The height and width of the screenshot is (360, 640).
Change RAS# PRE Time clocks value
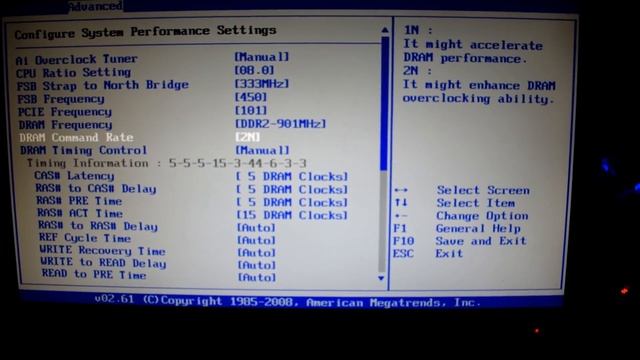tap(292, 202)
